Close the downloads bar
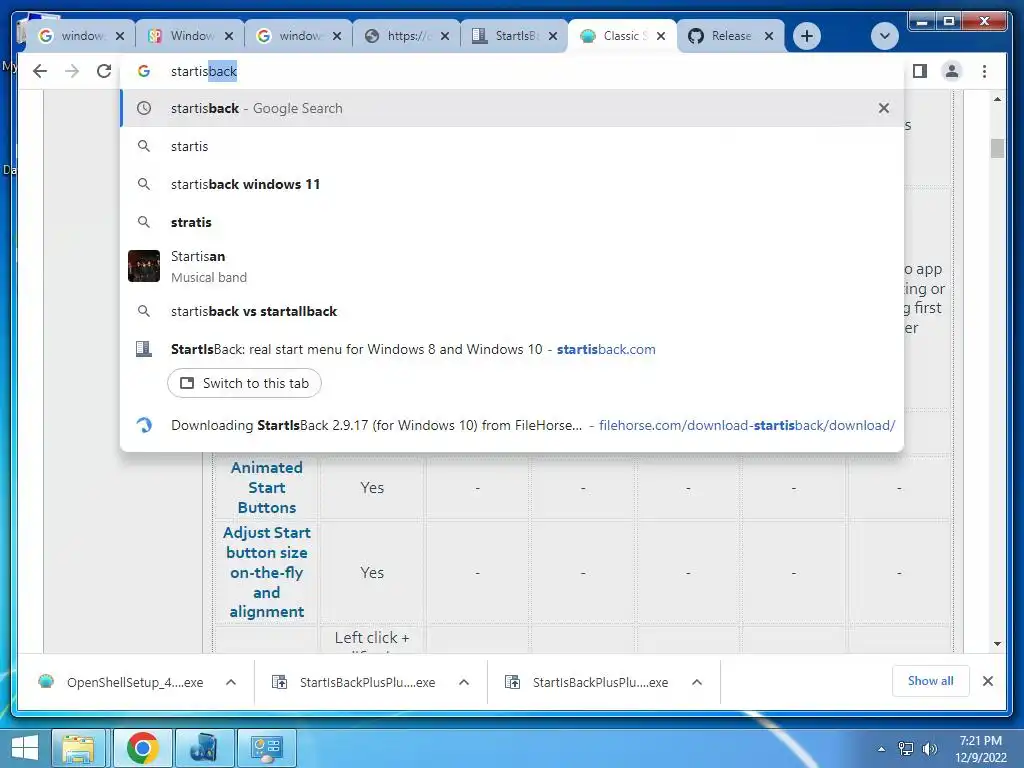 tap(988, 681)
